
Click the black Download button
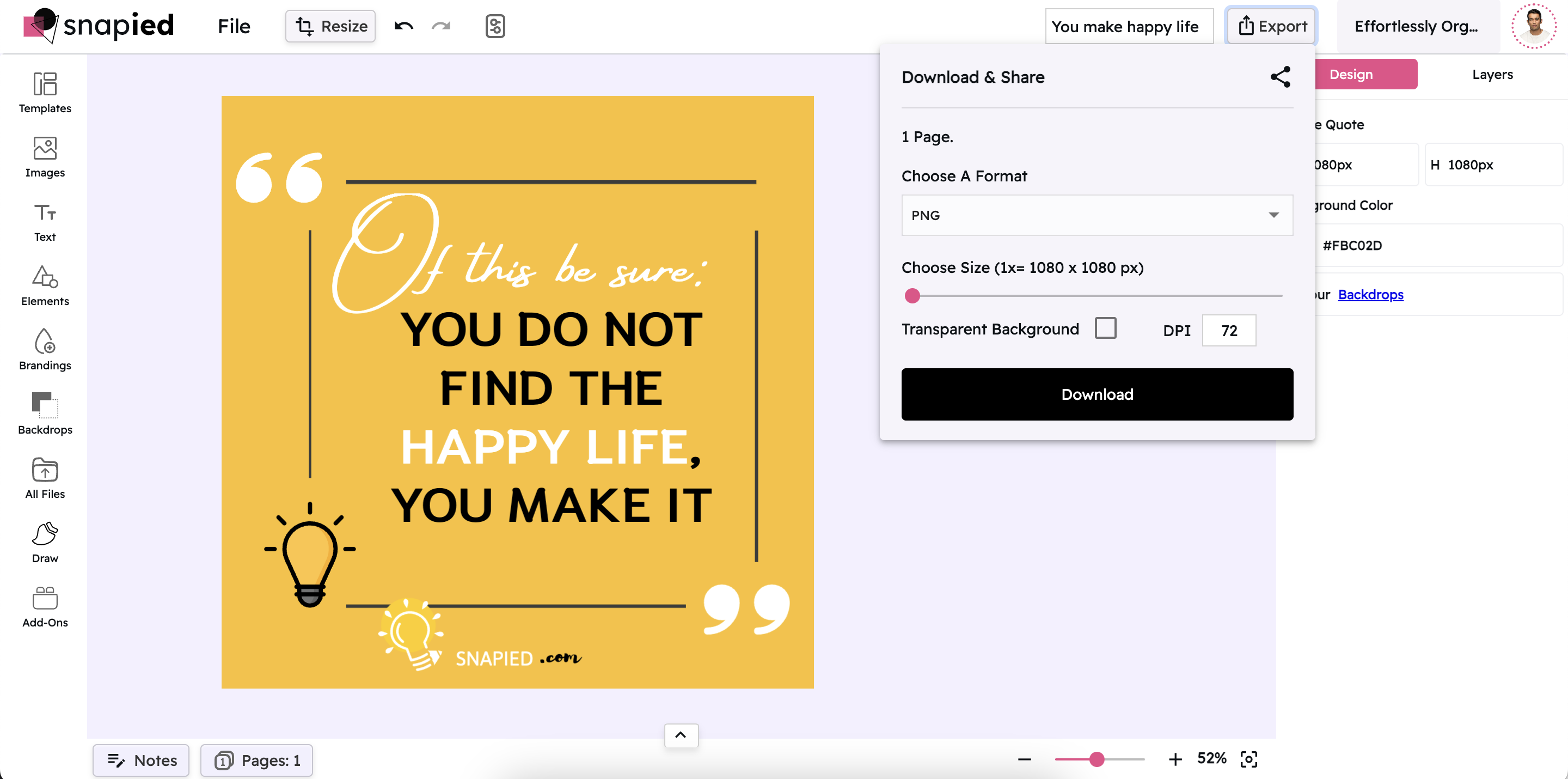(x=1097, y=394)
